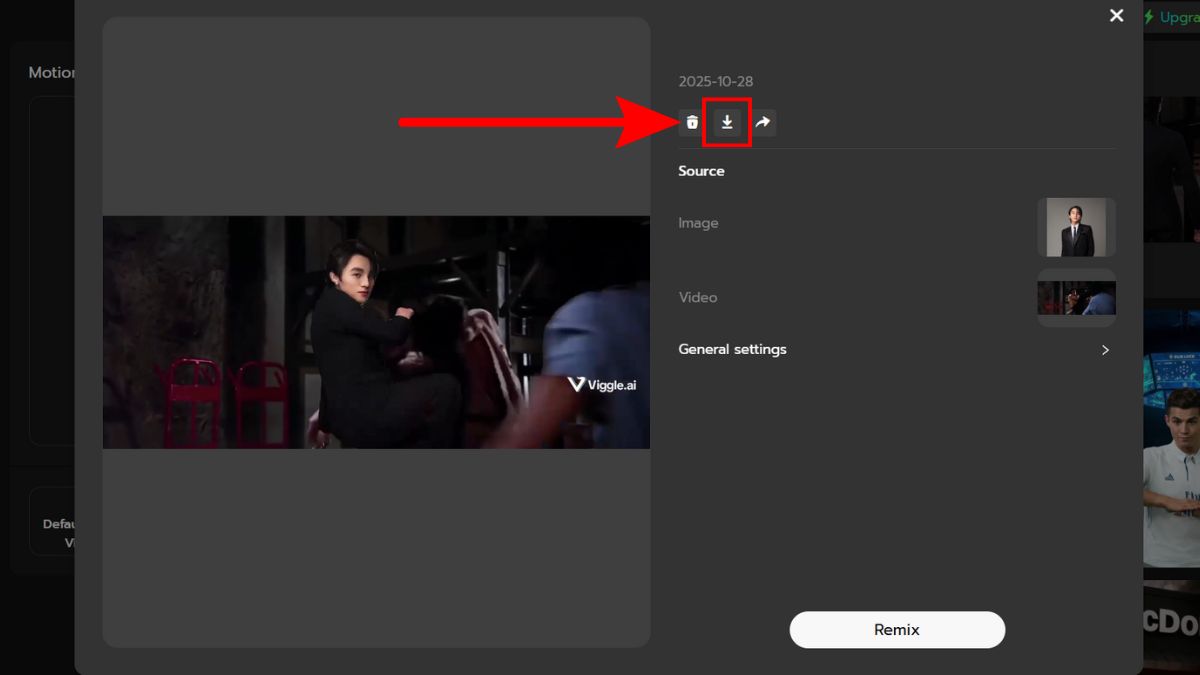Image resolution: width=1200 pixels, height=675 pixels.
Task: Delete the generated video using trash icon
Action: (x=691, y=122)
